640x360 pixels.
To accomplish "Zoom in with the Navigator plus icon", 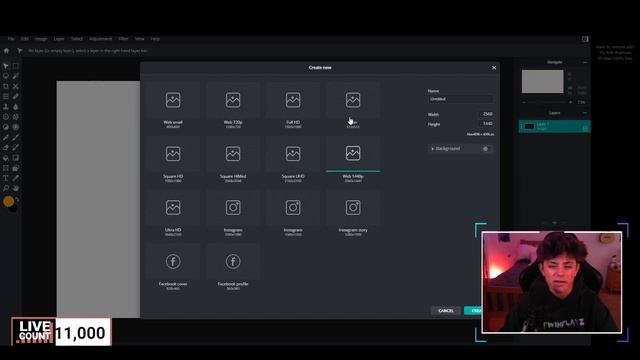I will 571,102.
